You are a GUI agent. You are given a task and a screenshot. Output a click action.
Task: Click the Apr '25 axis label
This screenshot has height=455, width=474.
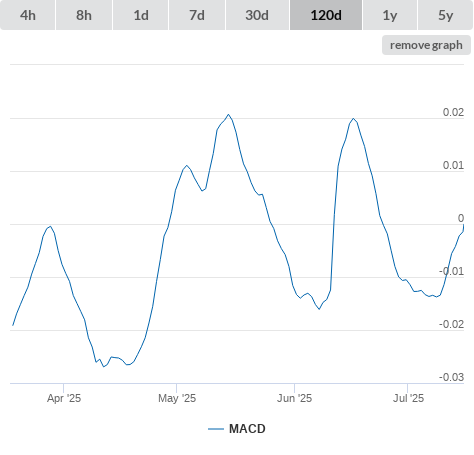(64, 398)
